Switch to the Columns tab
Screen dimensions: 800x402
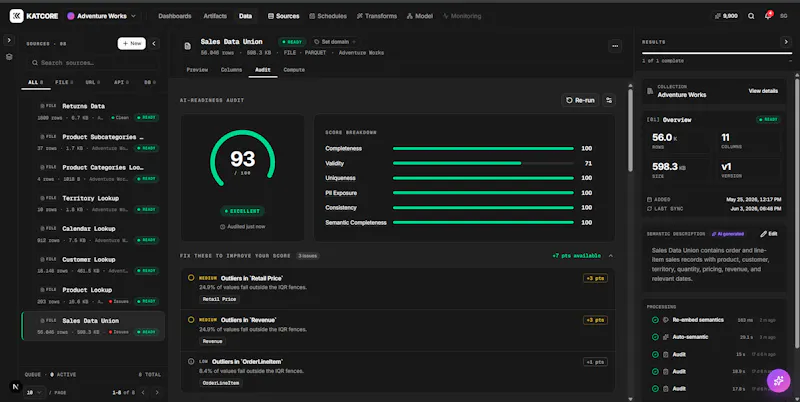point(231,70)
